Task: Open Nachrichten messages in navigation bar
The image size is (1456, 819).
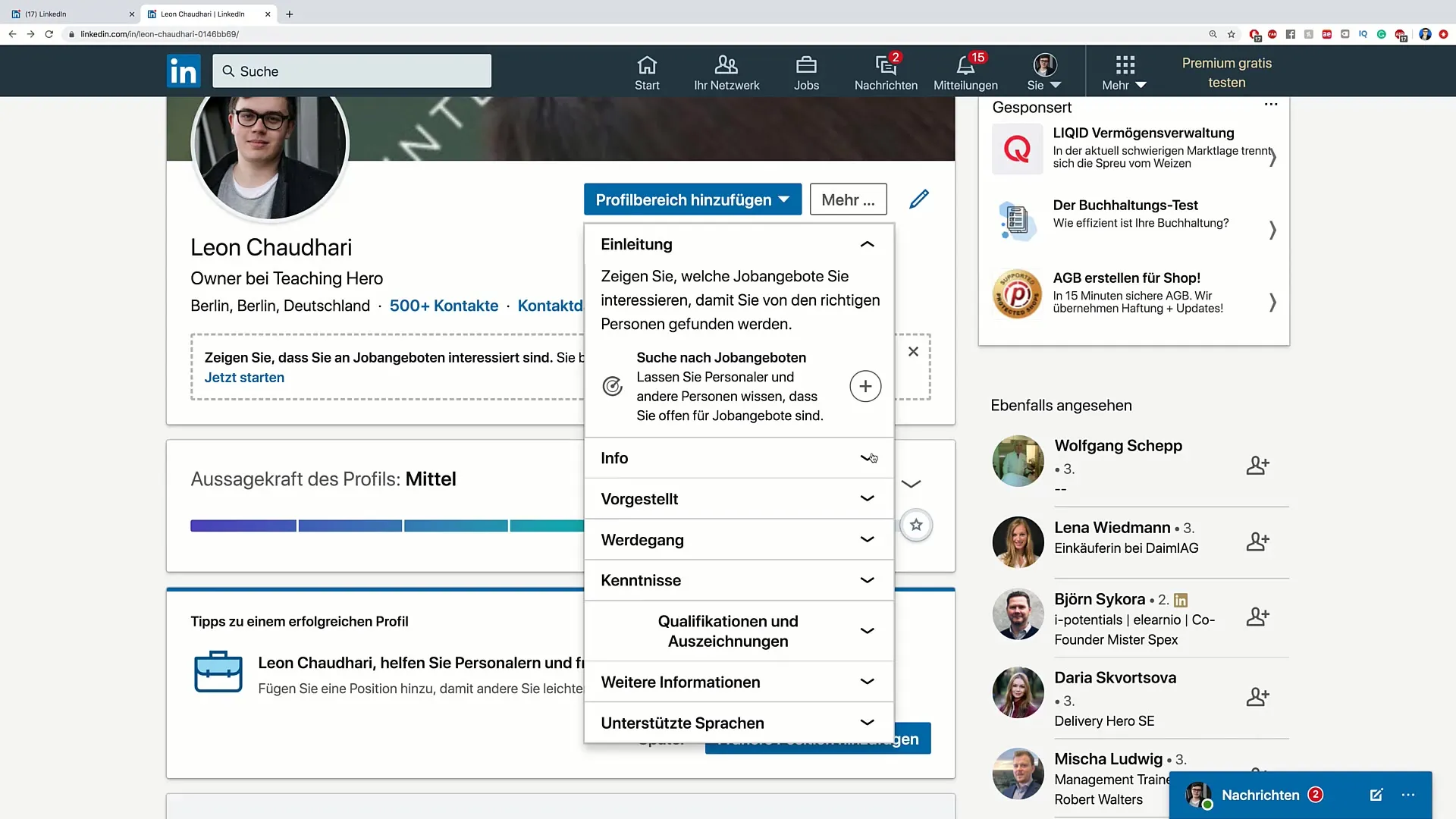Action: (886, 73)
